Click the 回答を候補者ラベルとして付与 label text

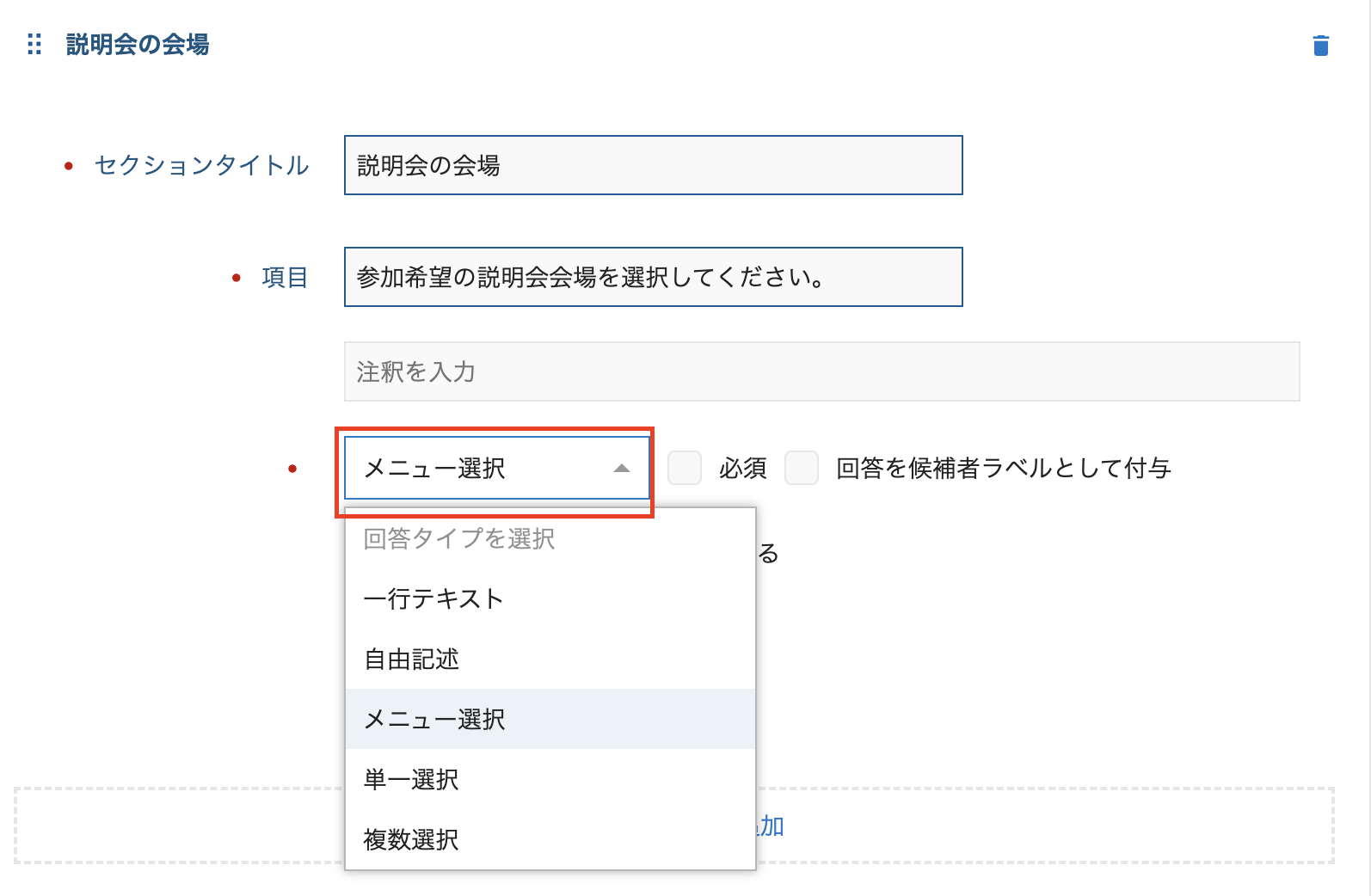[1004, 469]
